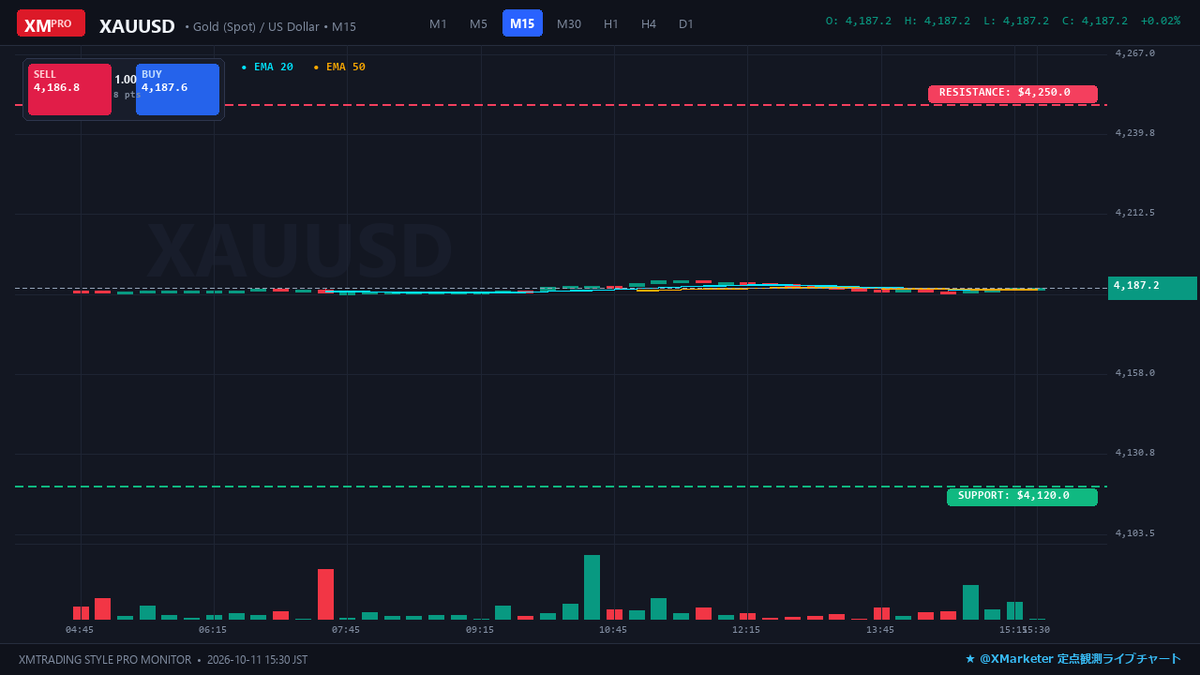Toggle the EMA 50 legend item
The height and width of the screenshot is (675, 1200).
[339, 67]
